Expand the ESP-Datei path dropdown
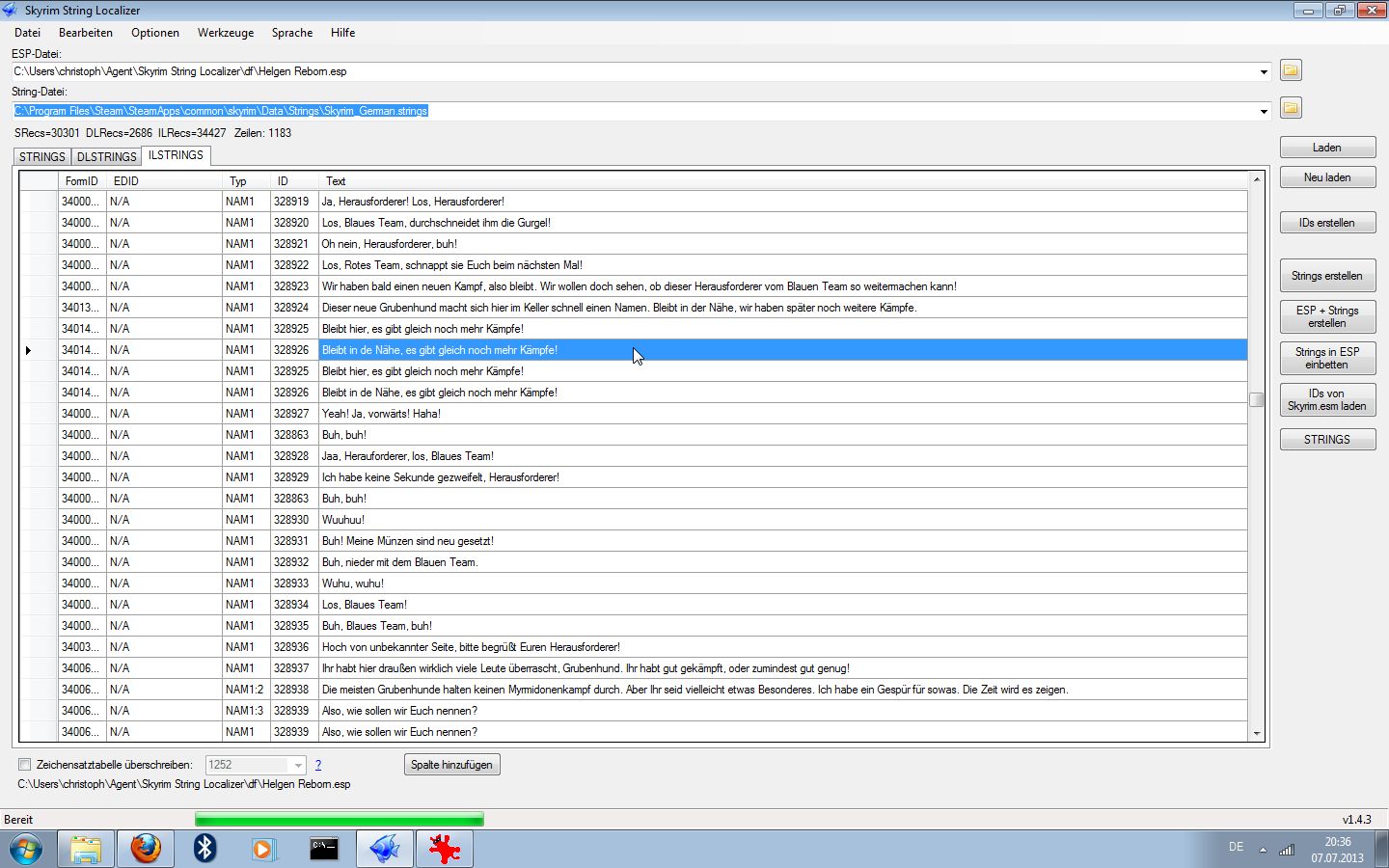The image size is (1389, 868). [1264, 72]
